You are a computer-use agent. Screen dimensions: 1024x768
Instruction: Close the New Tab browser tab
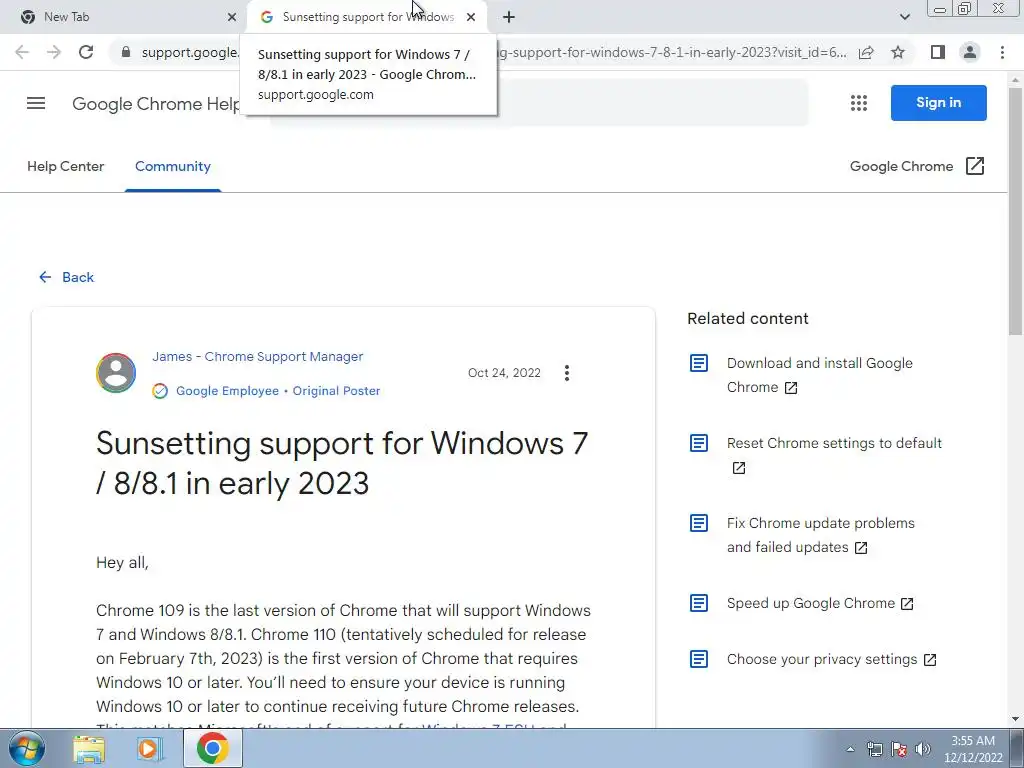pyautogui.click(x=232, y=17)
